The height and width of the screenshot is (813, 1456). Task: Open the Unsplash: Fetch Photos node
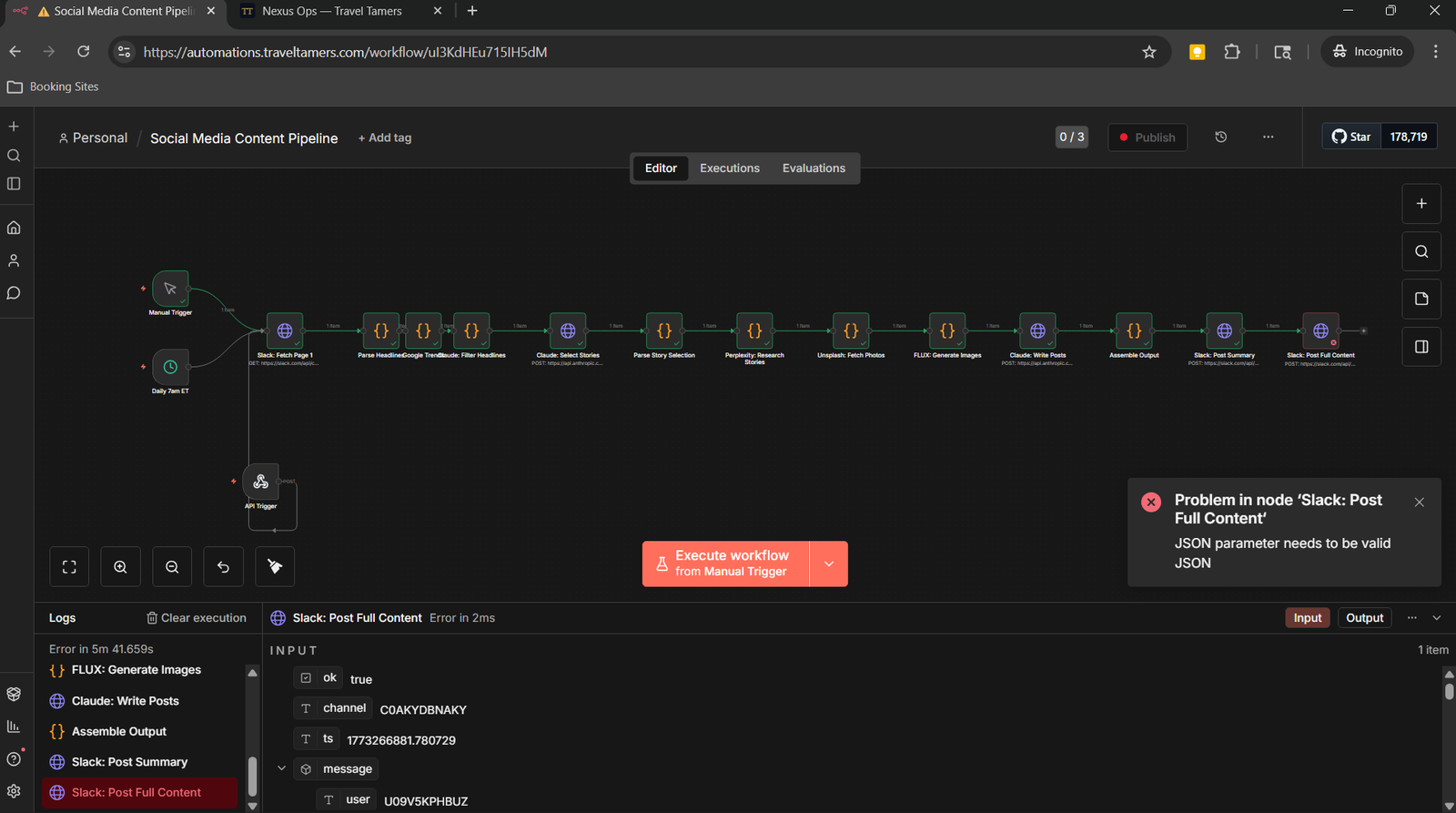[851, 331]
